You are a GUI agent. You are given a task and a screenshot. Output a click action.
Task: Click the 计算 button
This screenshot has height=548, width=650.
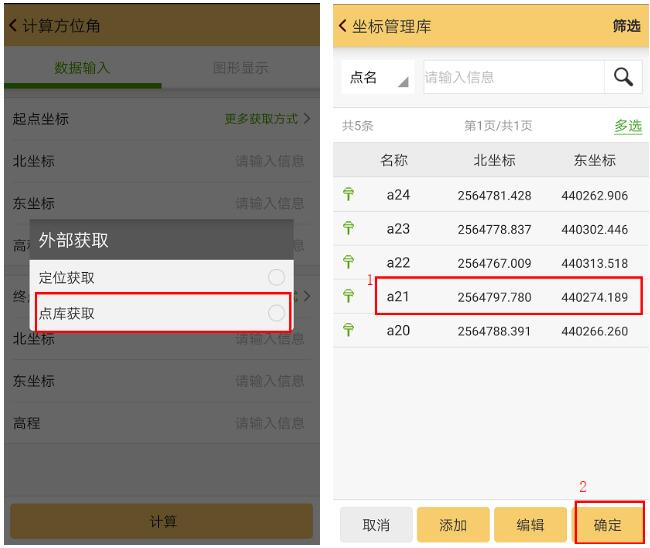(x=162, y=521)
